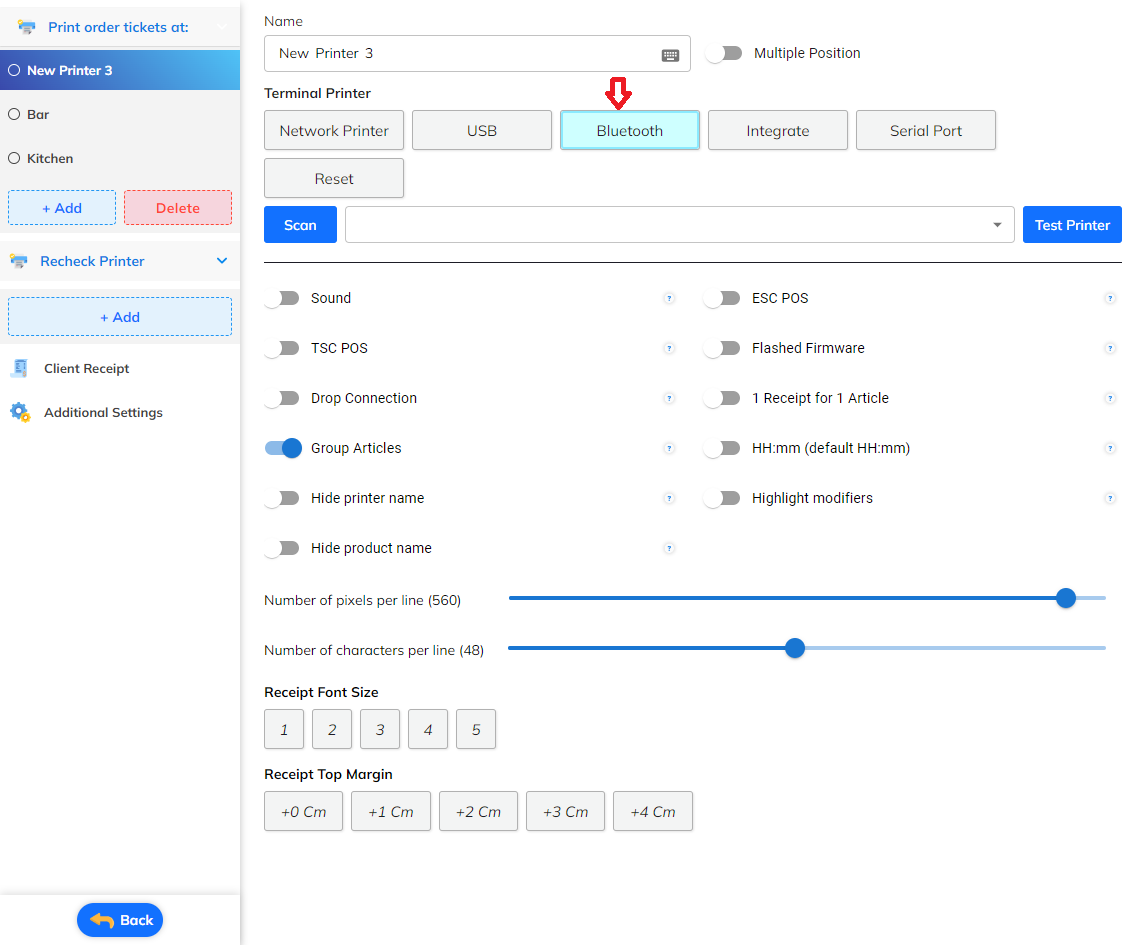Add a new order ticket printer

coord(62,208)
